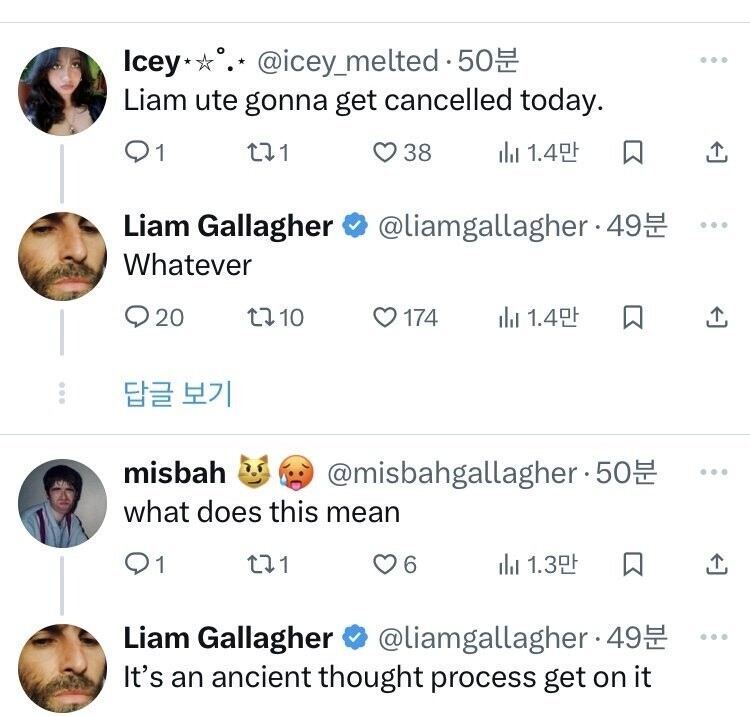Reply to Icey's cancelled tweet

[x=136, y=153]
